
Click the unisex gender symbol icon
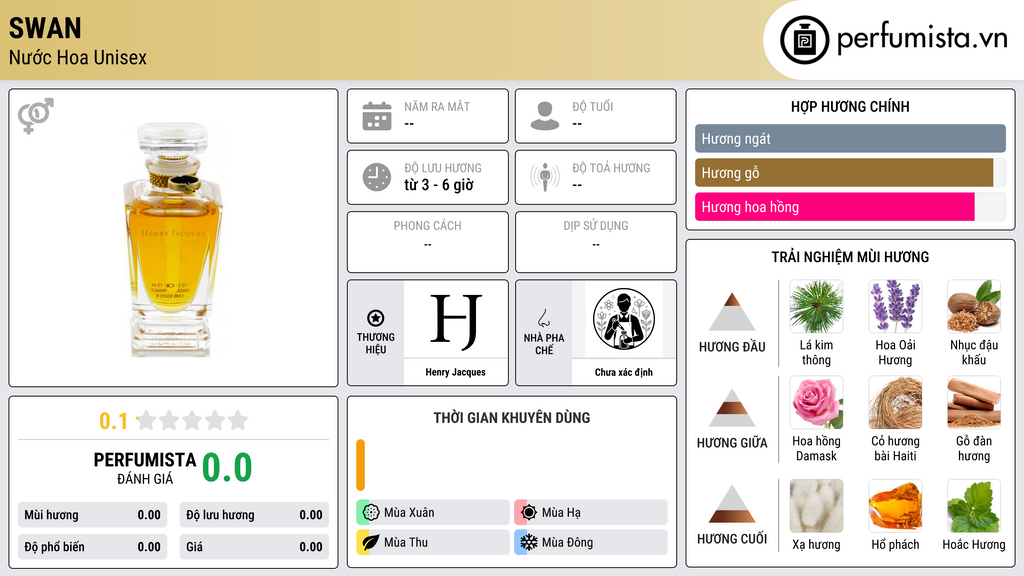click(36, 116)
